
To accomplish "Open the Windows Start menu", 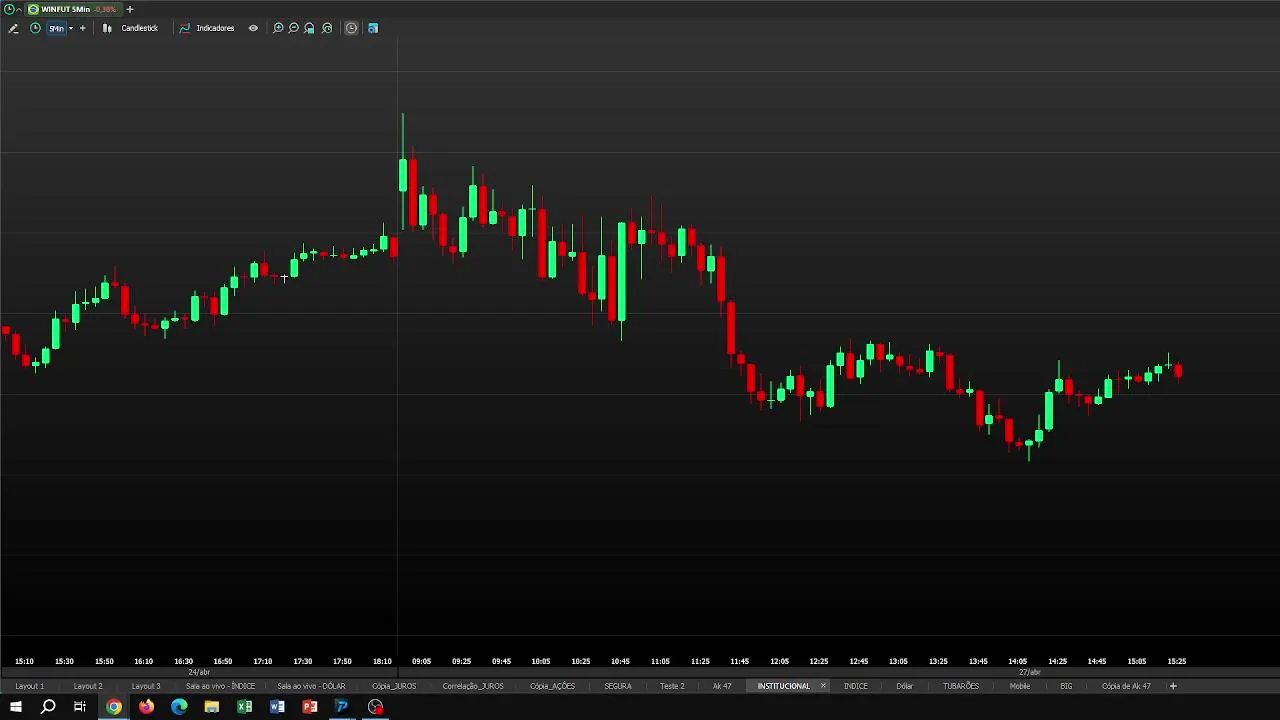I will pos(15,707).
